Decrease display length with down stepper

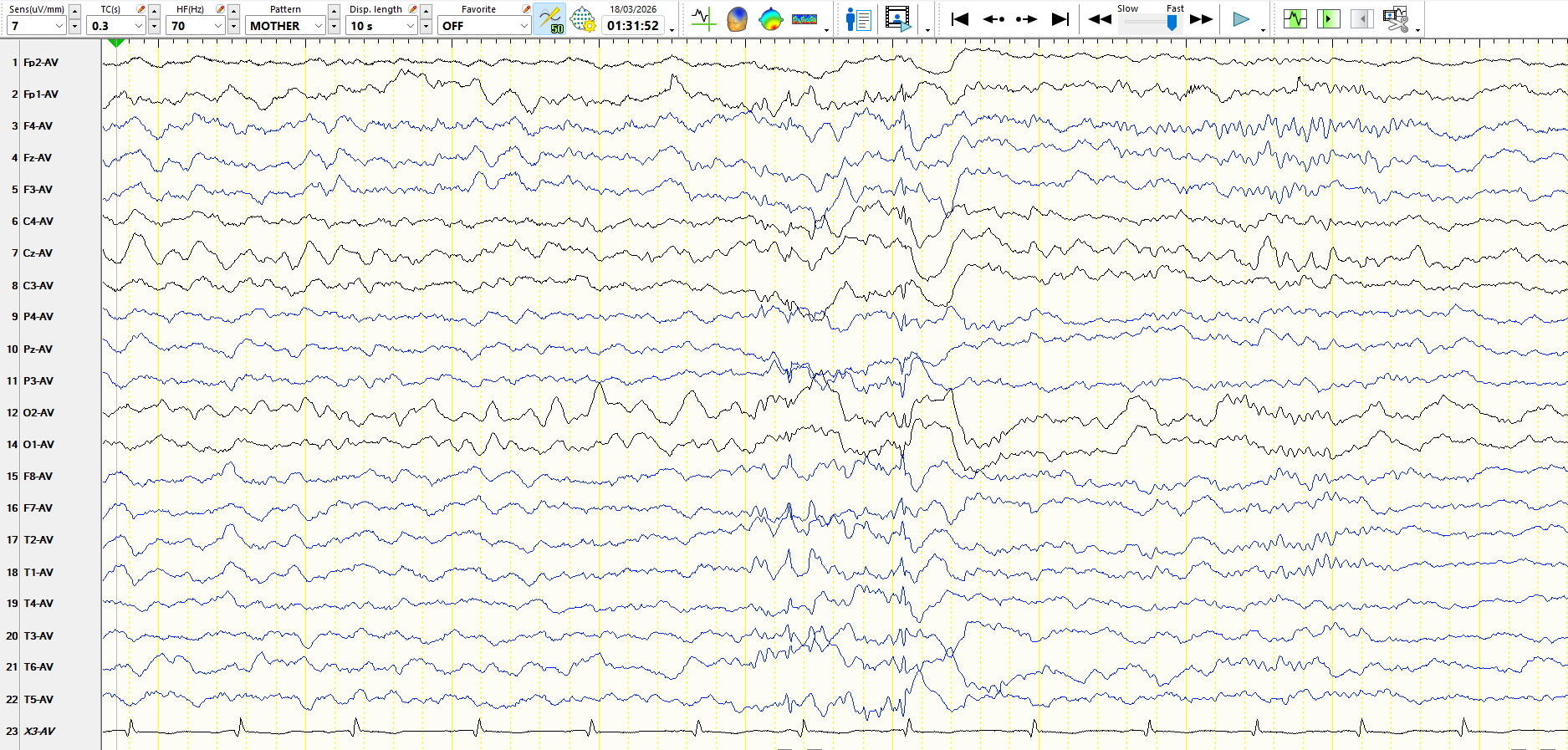426,26
